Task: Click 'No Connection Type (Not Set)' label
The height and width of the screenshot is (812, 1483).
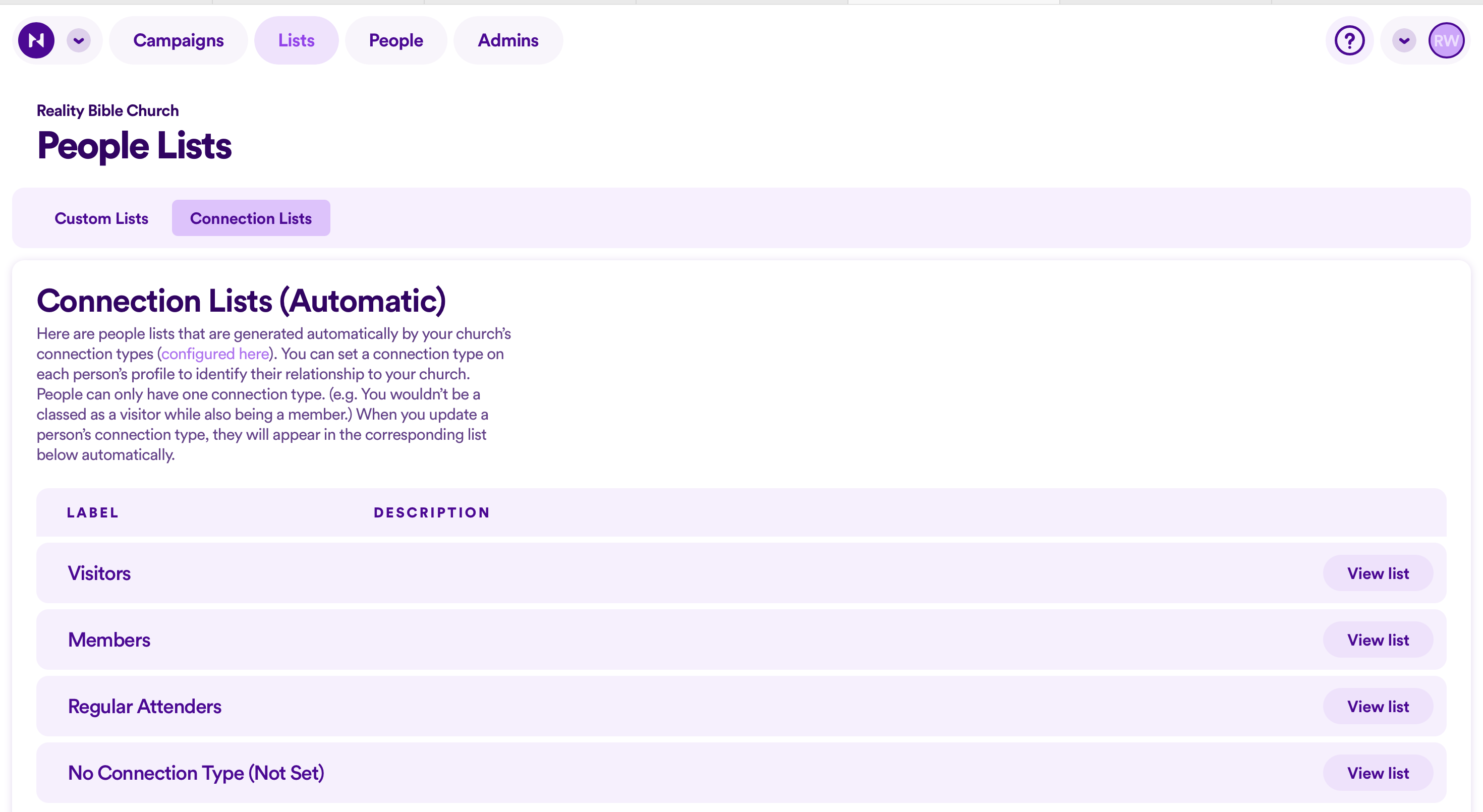Action: click(196, 773)
